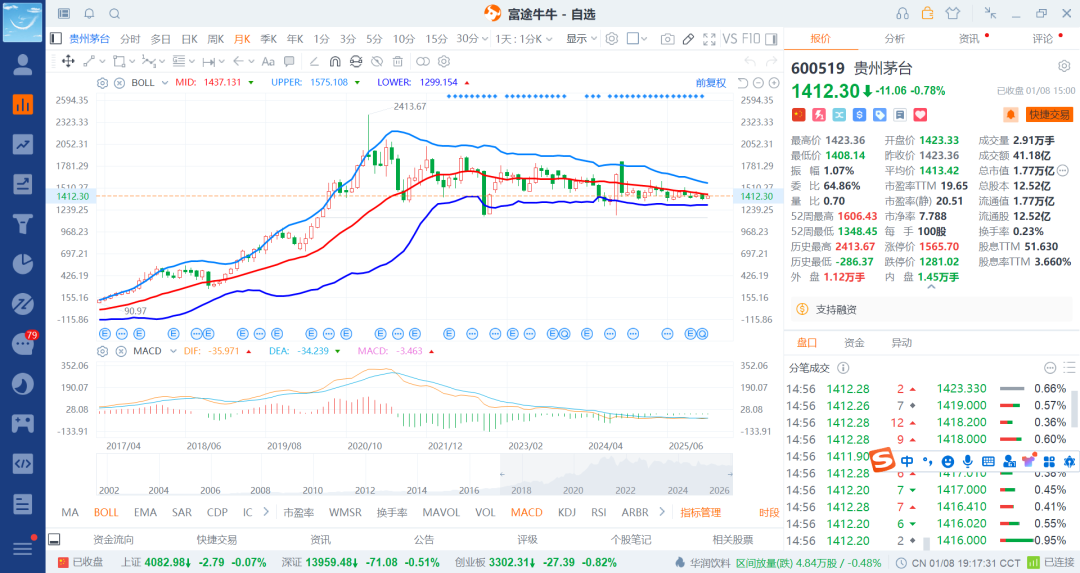
Task: Click the orange 快捷交易 button
Action: click(1049, 115)
